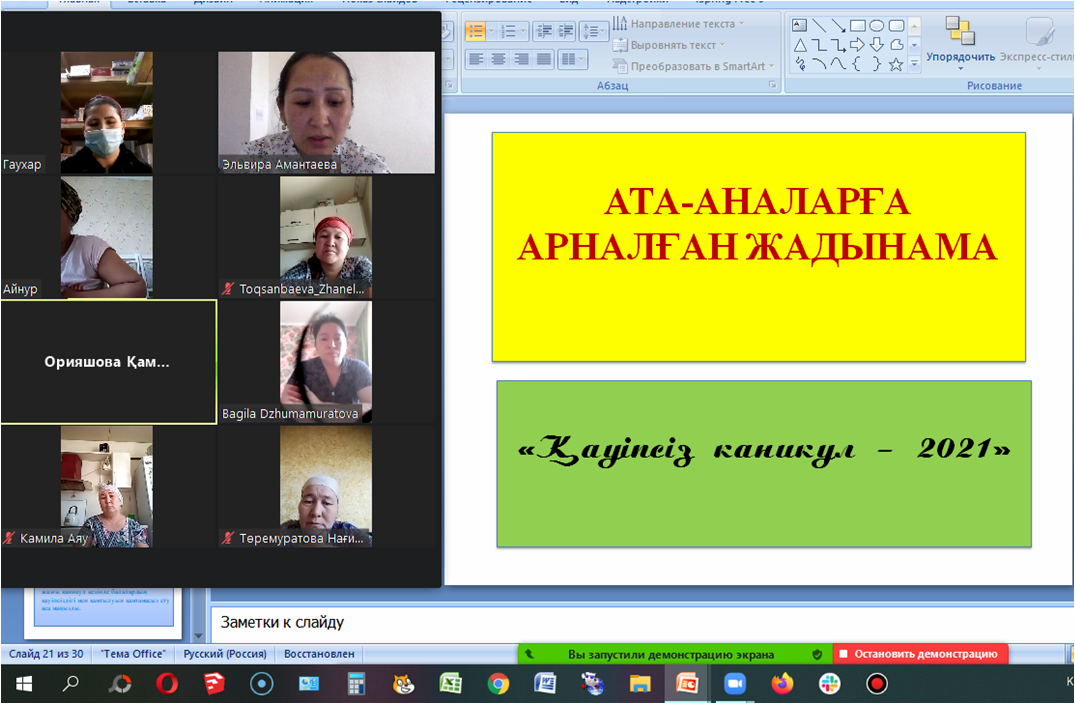The image size is (1075, 704).
Task: Open Zoom from the Windows taskbar
Action: [x=735, y=684]
